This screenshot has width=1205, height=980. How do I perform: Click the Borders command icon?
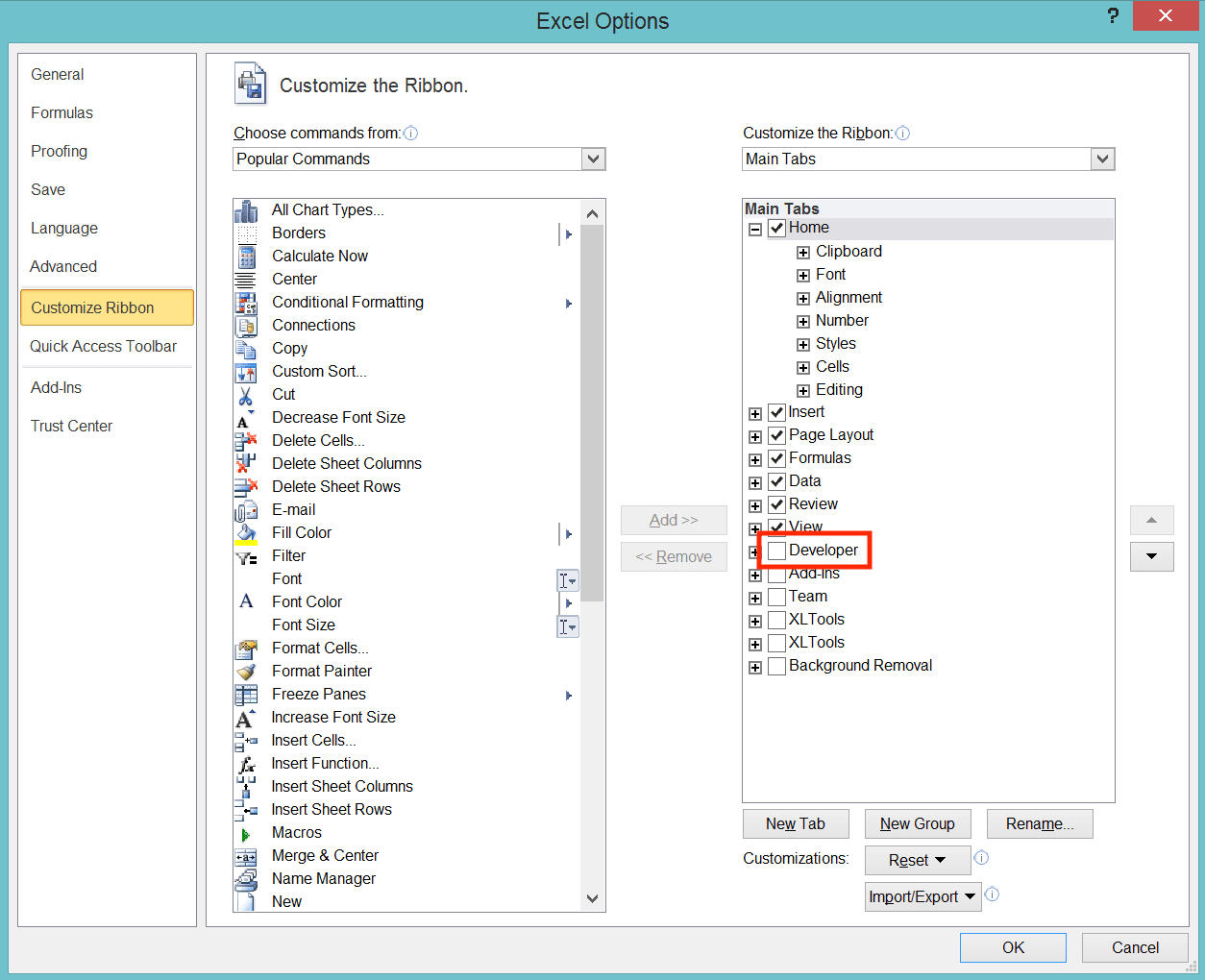246,233
